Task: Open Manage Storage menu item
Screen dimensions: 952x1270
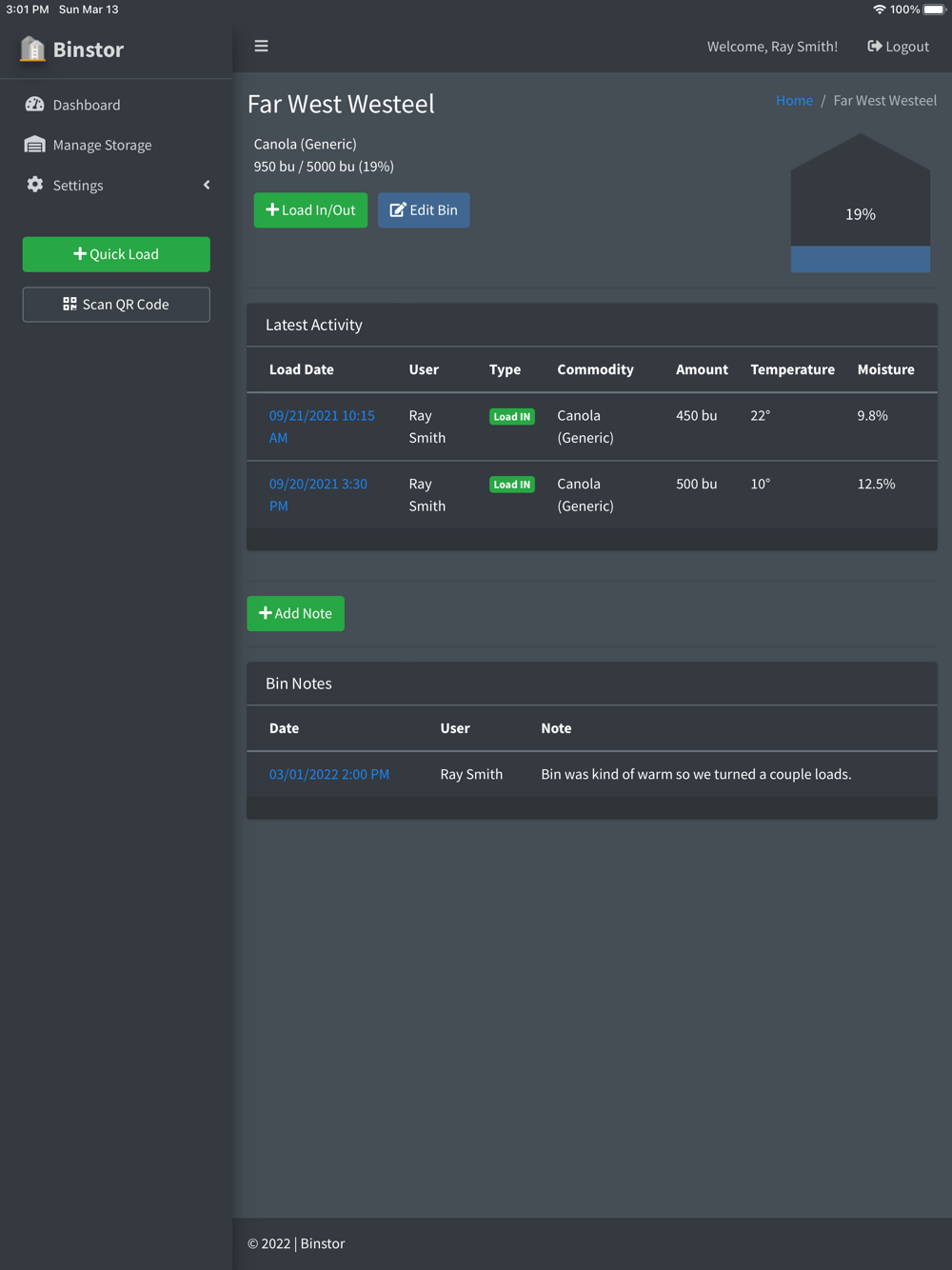Action: click(102, 145)
